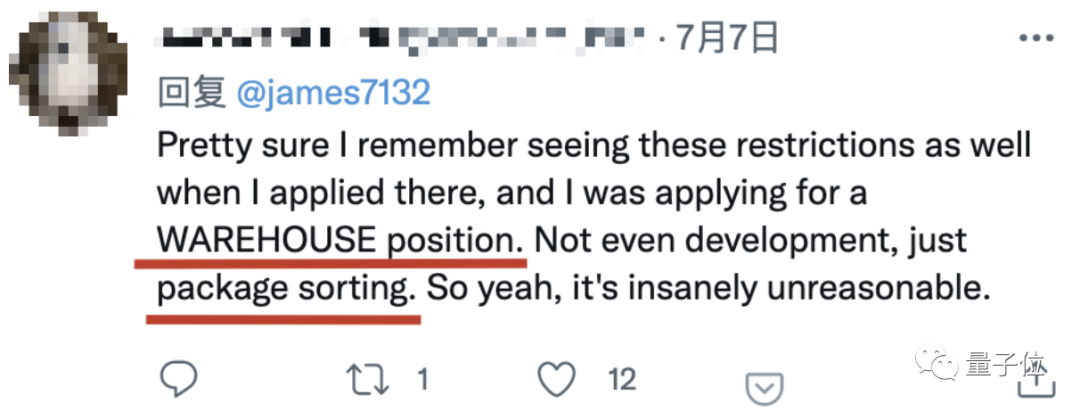
Task: Click the 7月7日 date timestamp
Action: pyautogui.click(x=727, y=39)
